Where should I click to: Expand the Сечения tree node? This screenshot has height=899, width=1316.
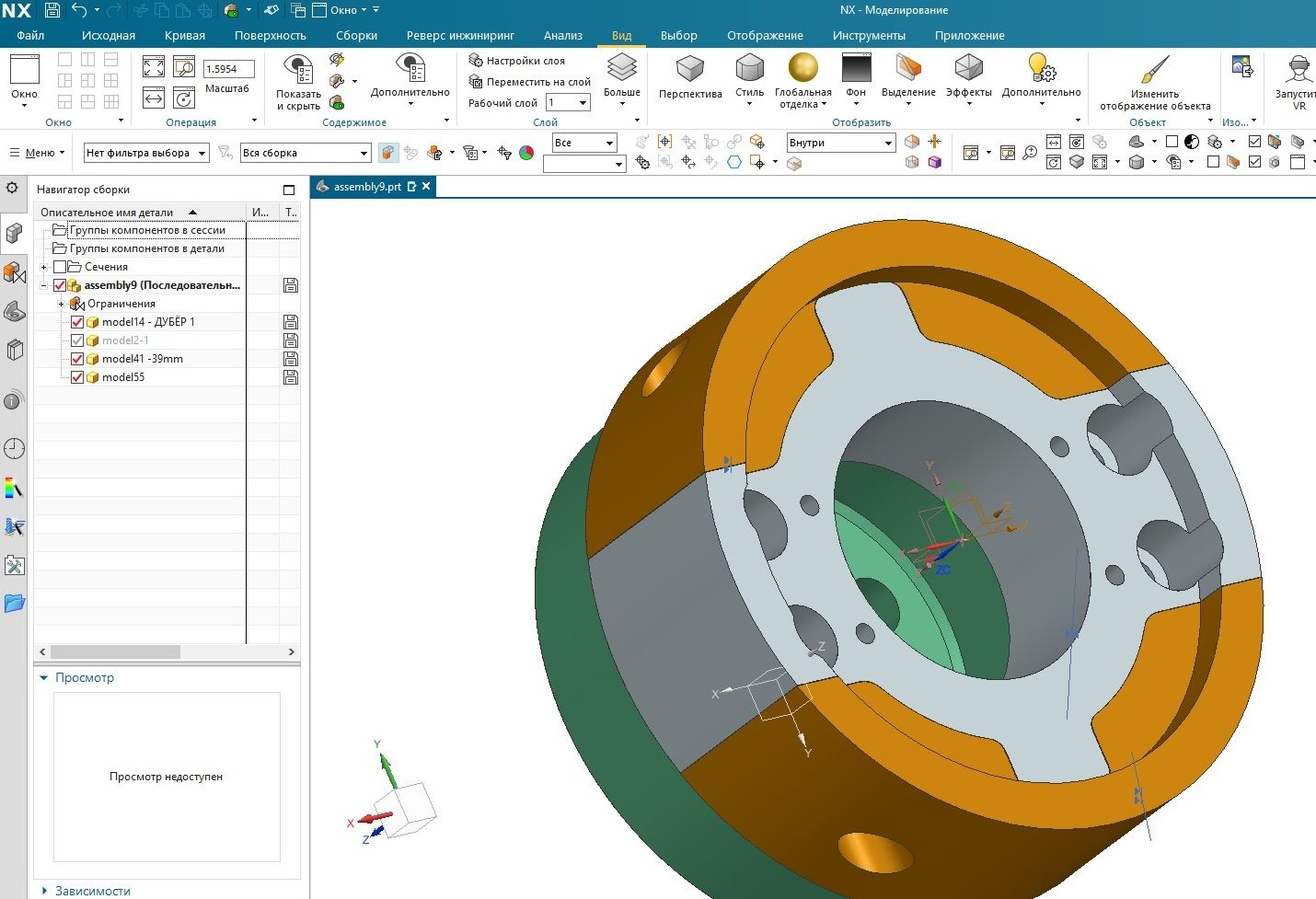click(x=43, y=267)
